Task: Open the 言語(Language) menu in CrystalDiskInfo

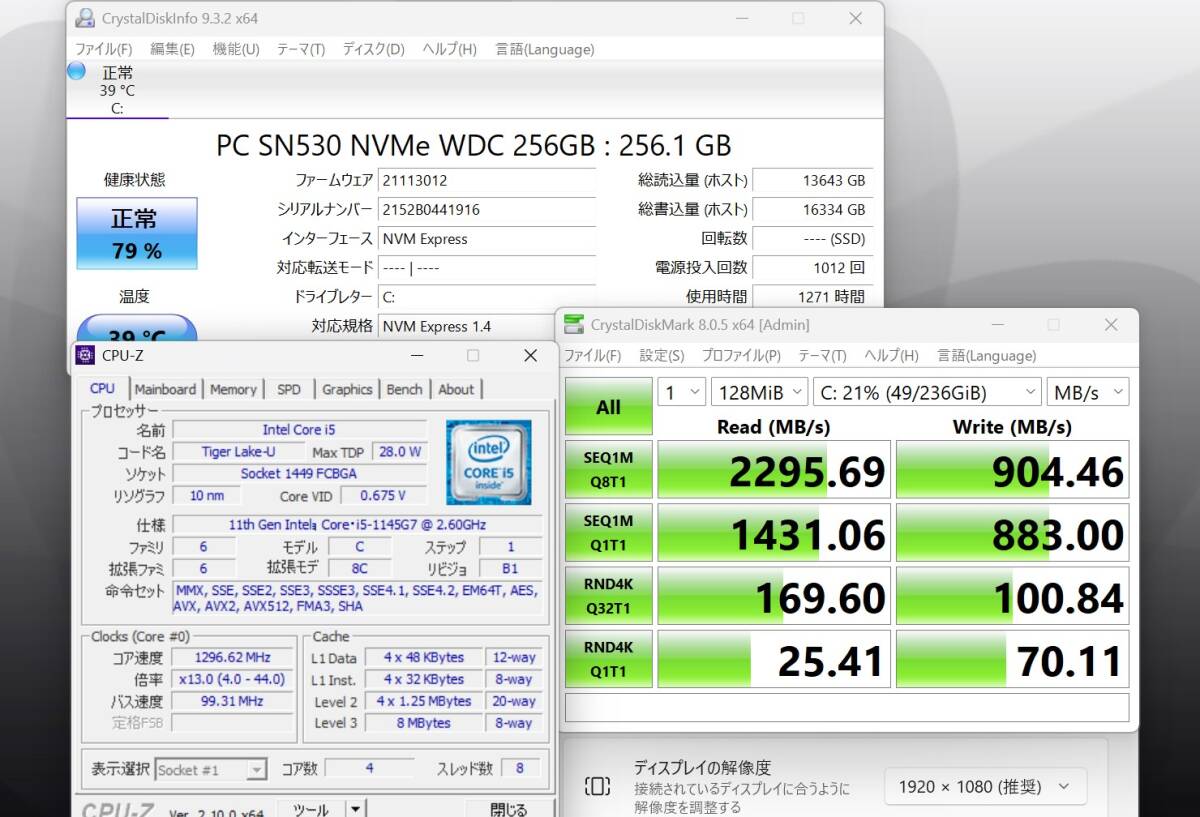Action: pos(544,49)
